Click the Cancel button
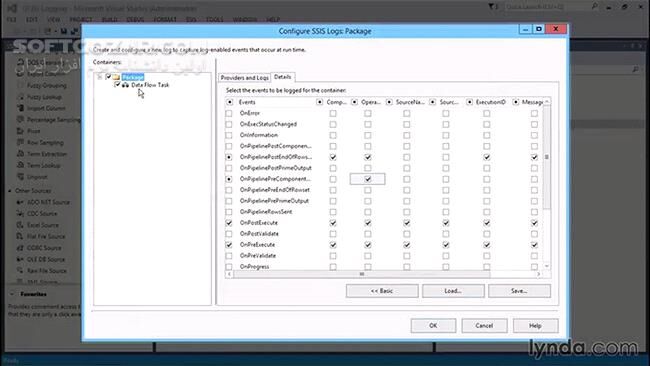650x366 pixels. pos(484,325)
